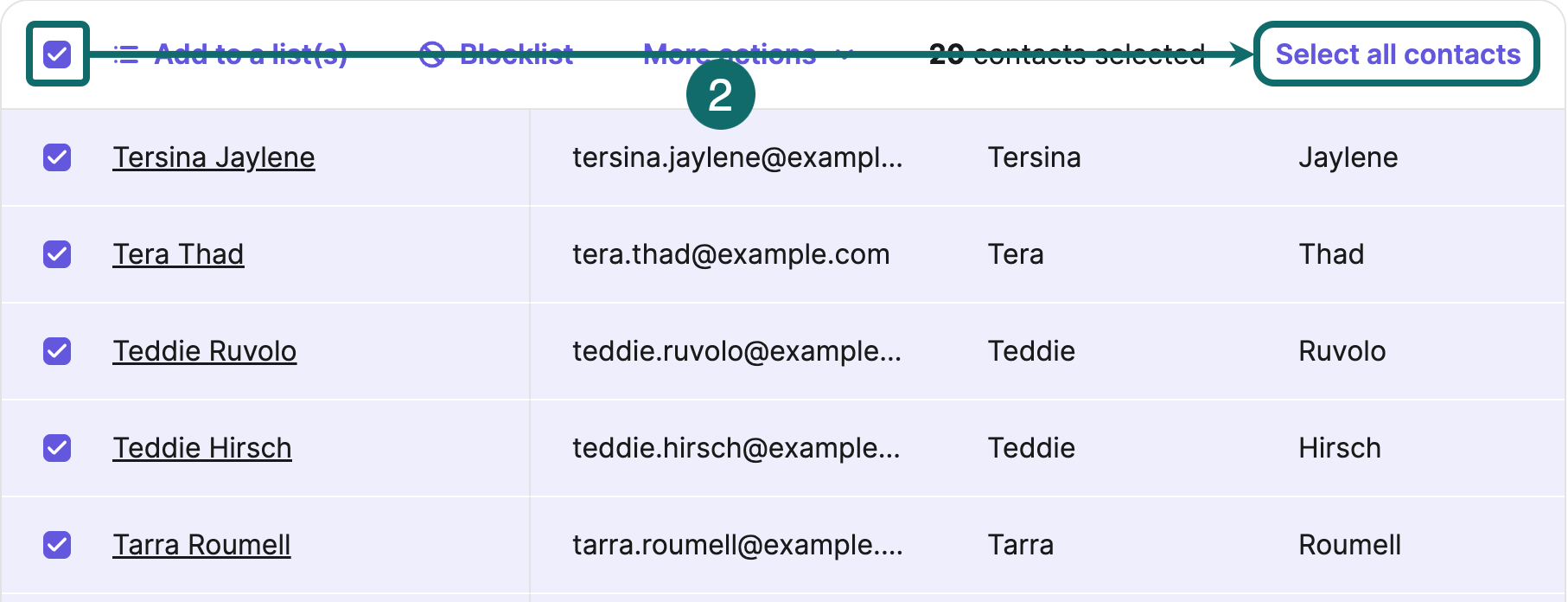
Task: Click the list icon beside Add to a list(s)
Action: 127,54
